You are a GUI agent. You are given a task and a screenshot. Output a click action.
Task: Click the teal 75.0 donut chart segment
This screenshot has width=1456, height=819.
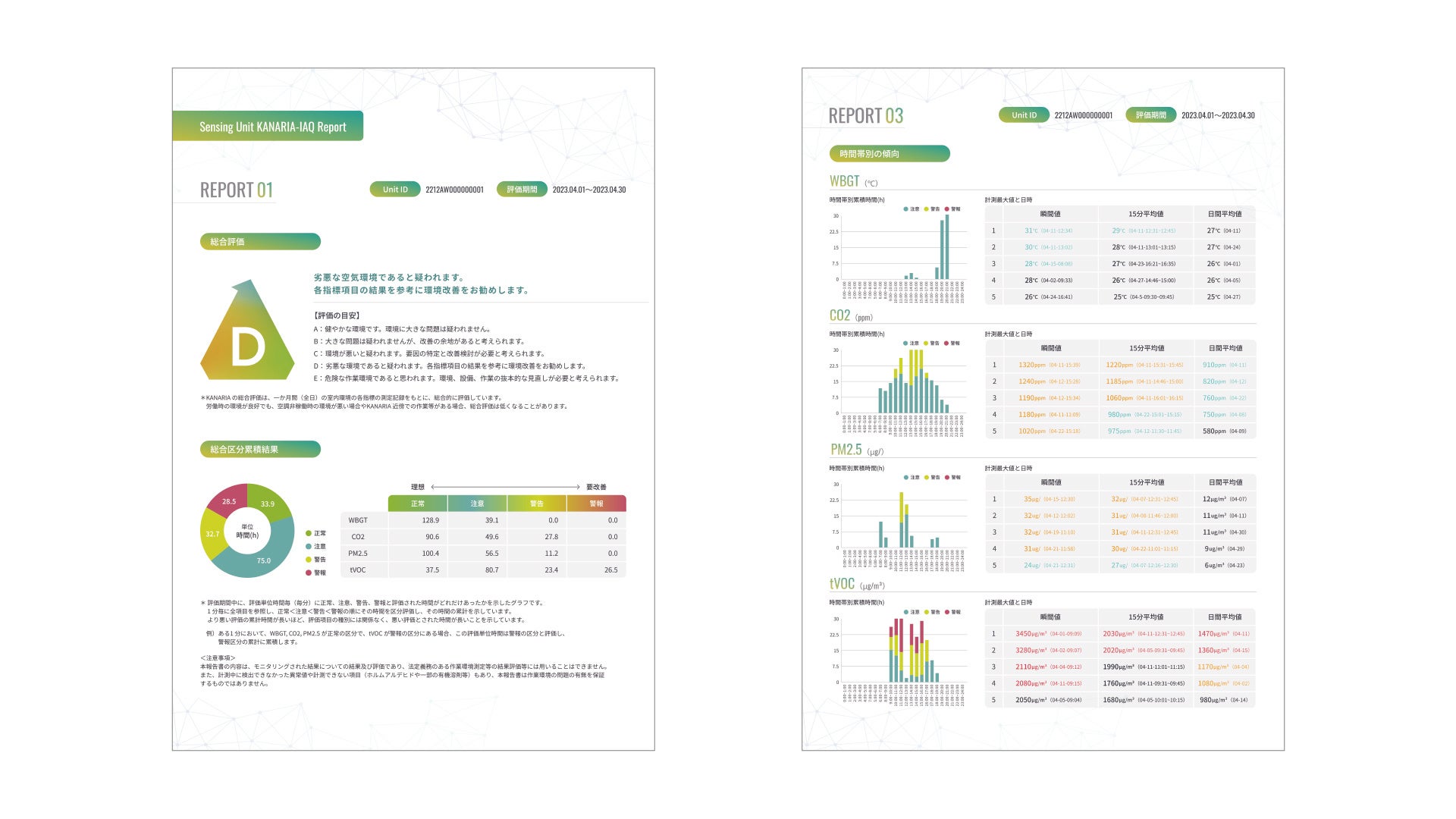[262, 561]
